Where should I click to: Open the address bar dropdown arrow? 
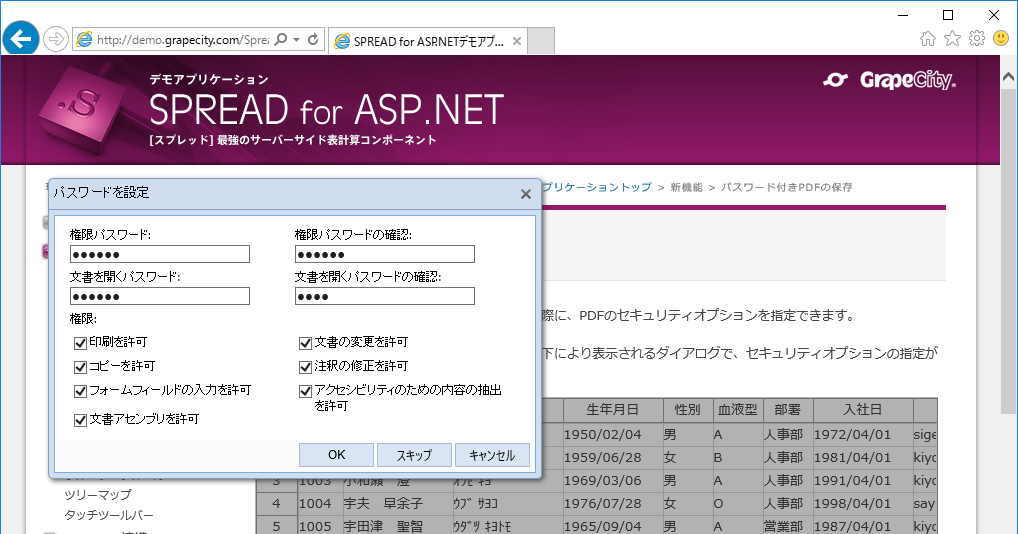point(297,40)
